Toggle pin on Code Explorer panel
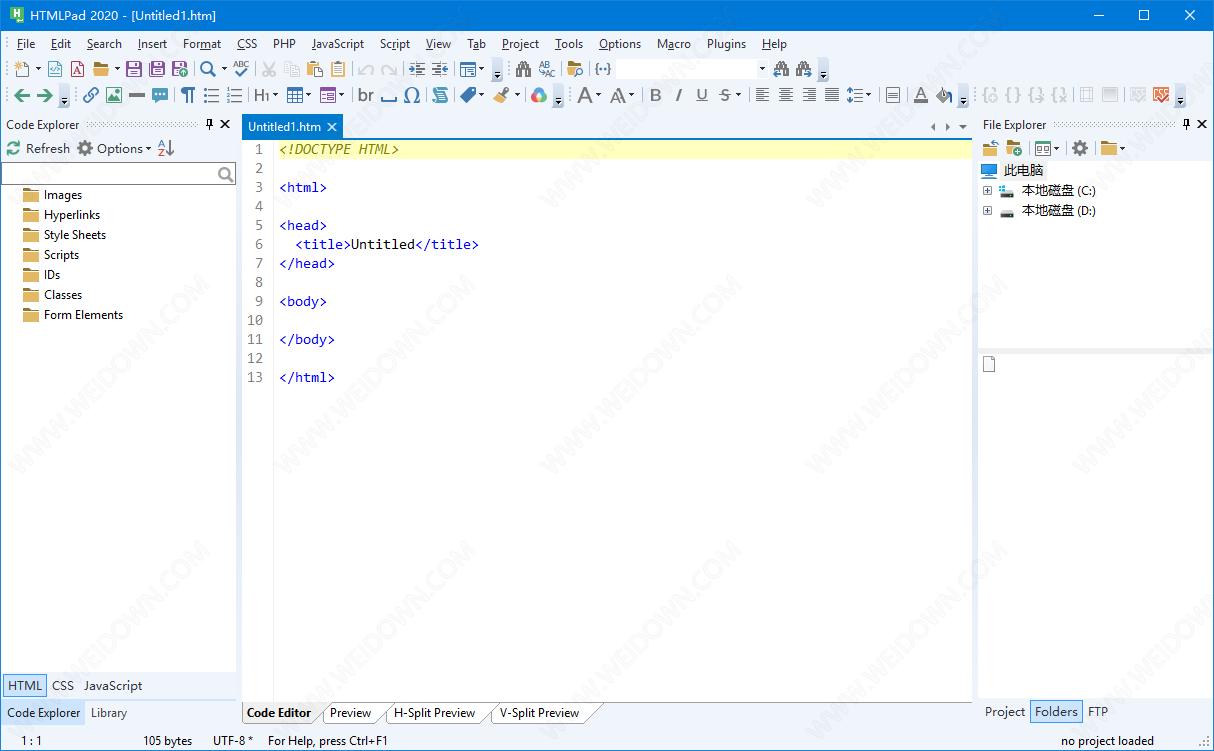1214x751 pixels. (209, 124)
